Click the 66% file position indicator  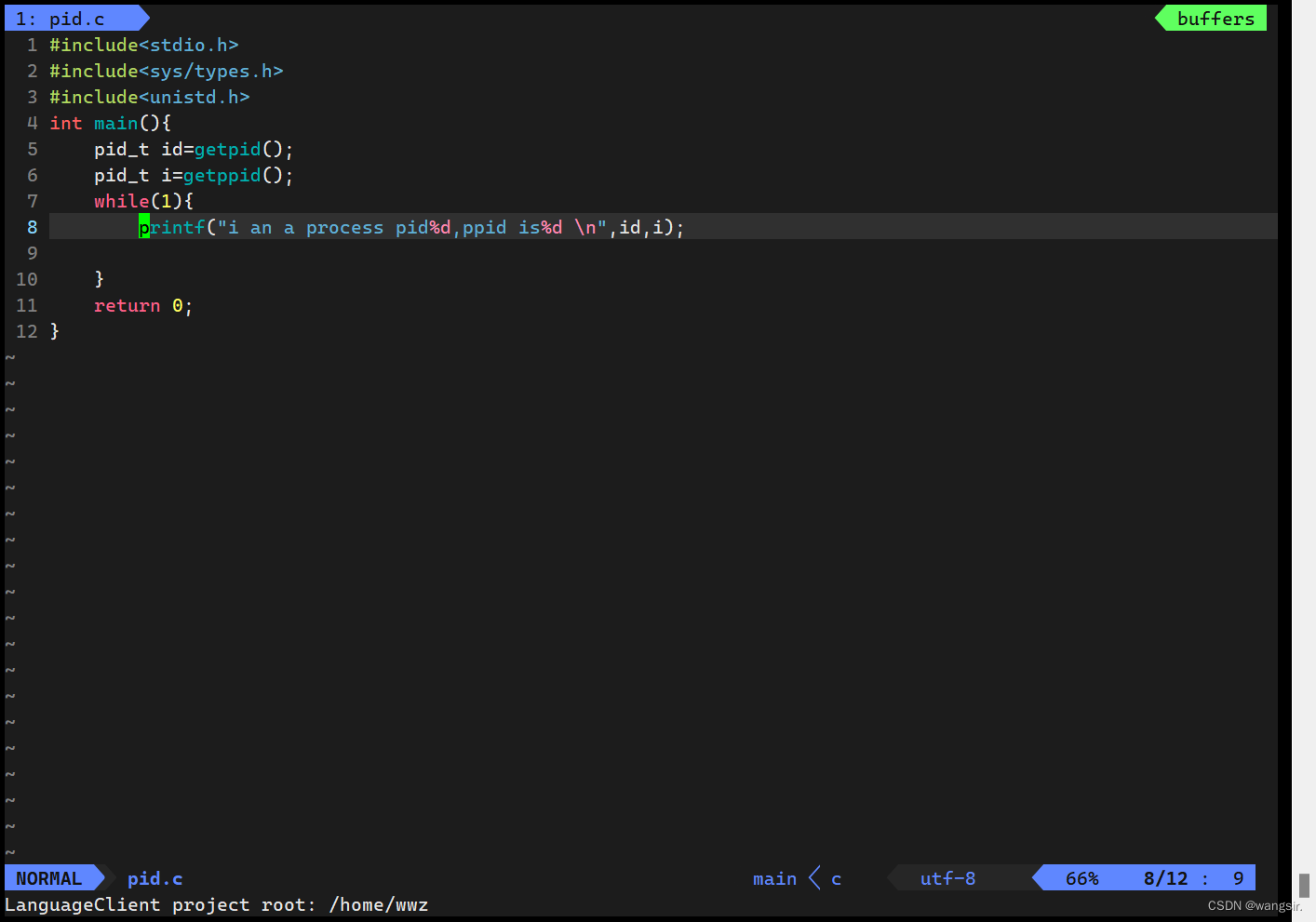[1081, 878]
